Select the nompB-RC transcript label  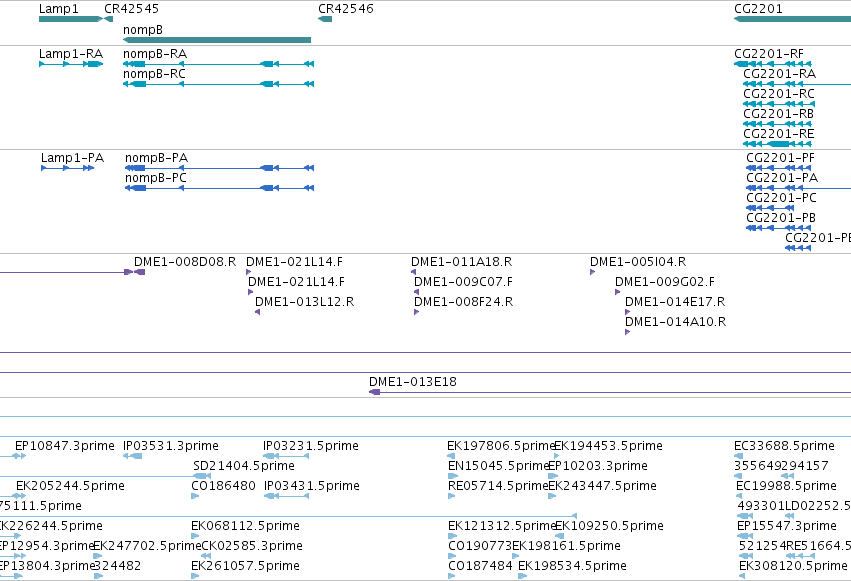(x=154, y=74)
